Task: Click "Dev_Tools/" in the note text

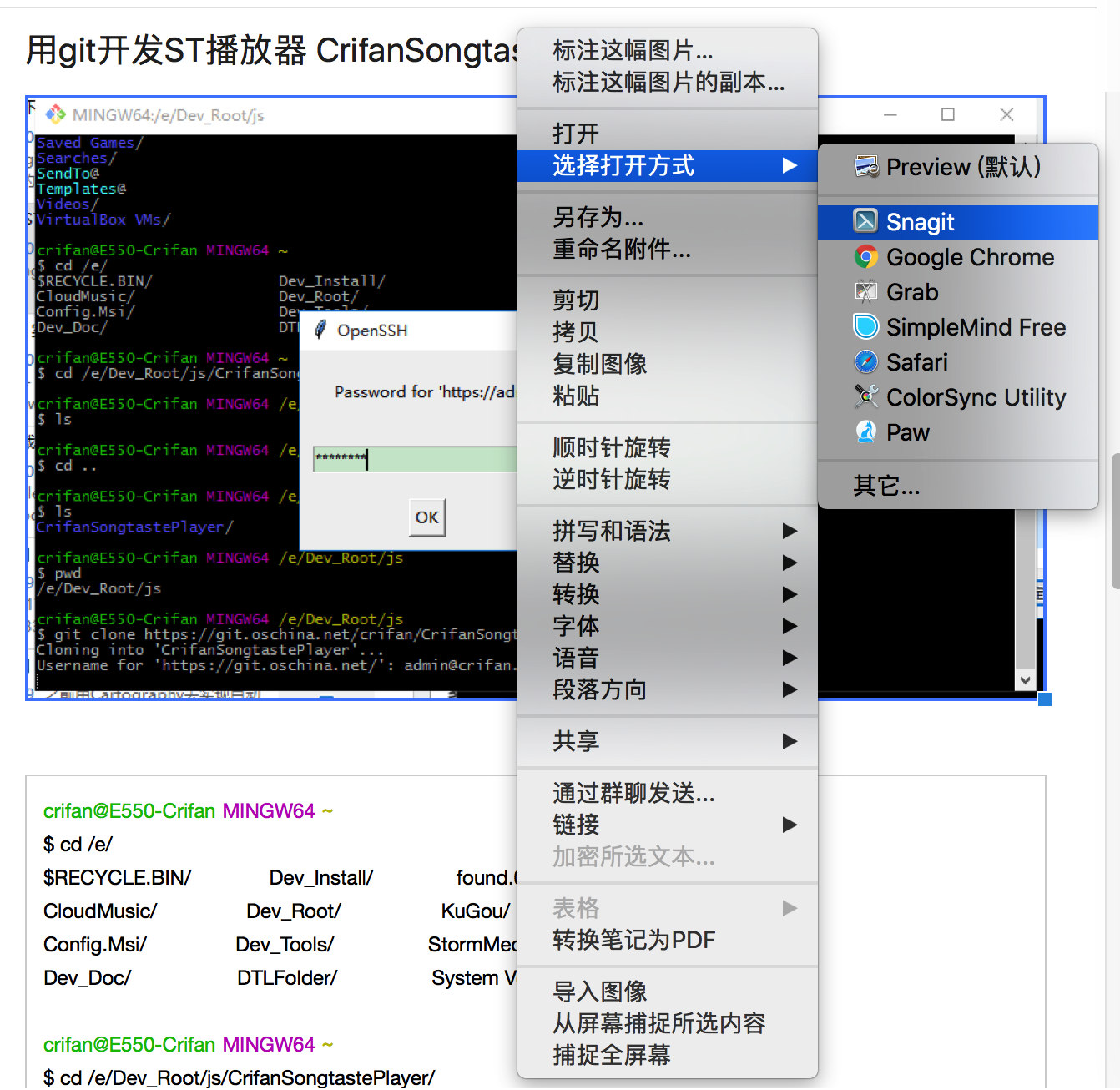Action: 285,945
